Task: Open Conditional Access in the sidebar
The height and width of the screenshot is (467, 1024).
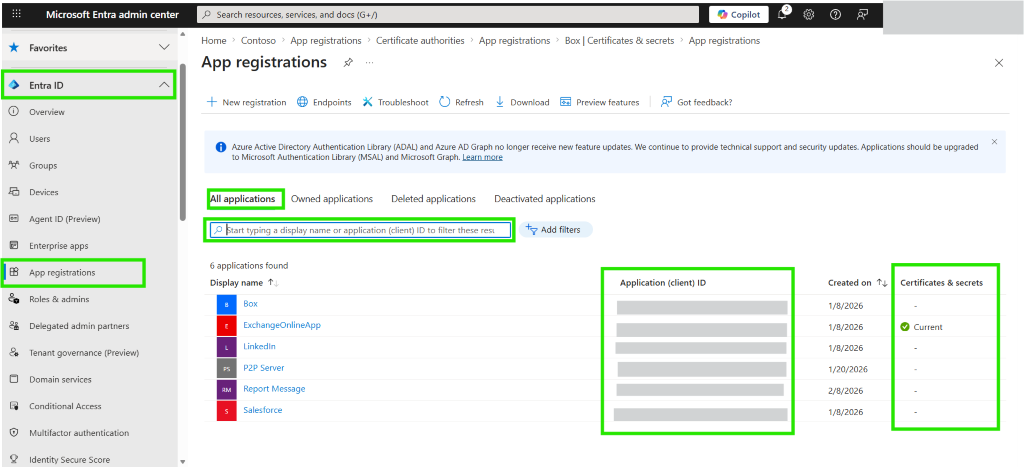Action: (65, 406)
